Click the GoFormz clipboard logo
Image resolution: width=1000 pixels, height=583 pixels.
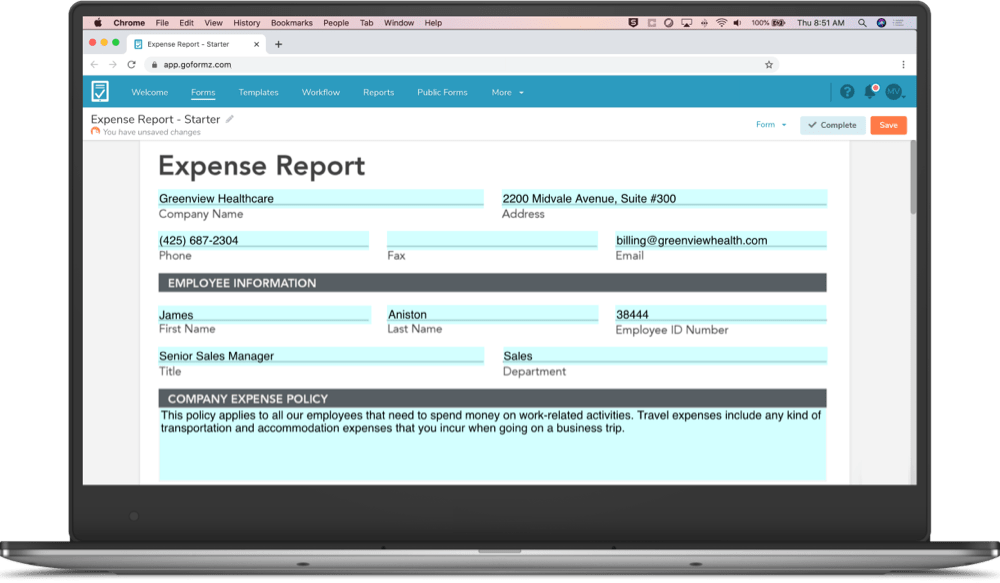click(x=100, y=91)
